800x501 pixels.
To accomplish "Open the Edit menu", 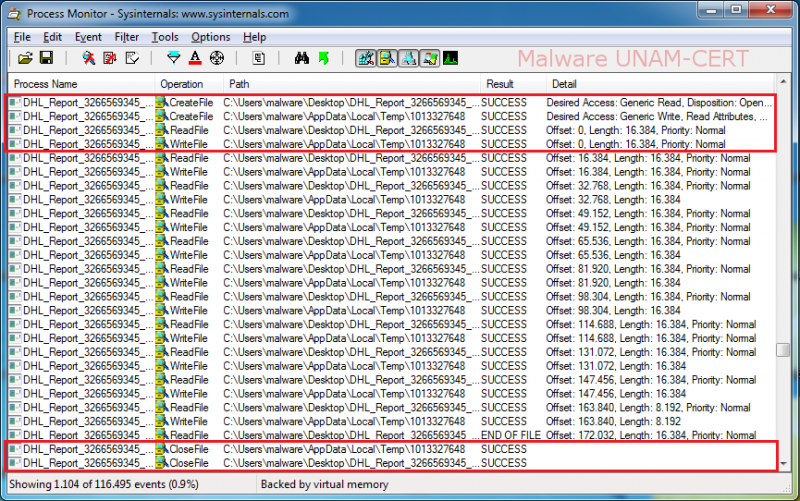I will 53,37.
